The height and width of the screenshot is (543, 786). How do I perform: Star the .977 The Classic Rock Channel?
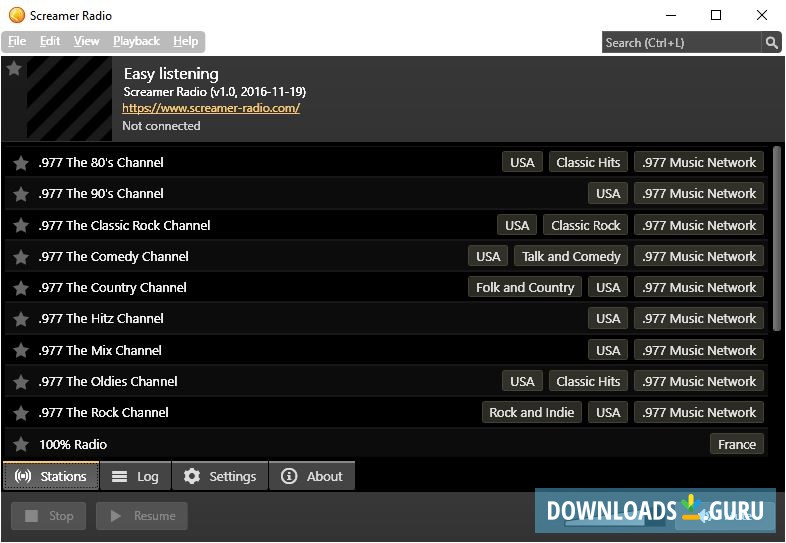tap(21, 226)
